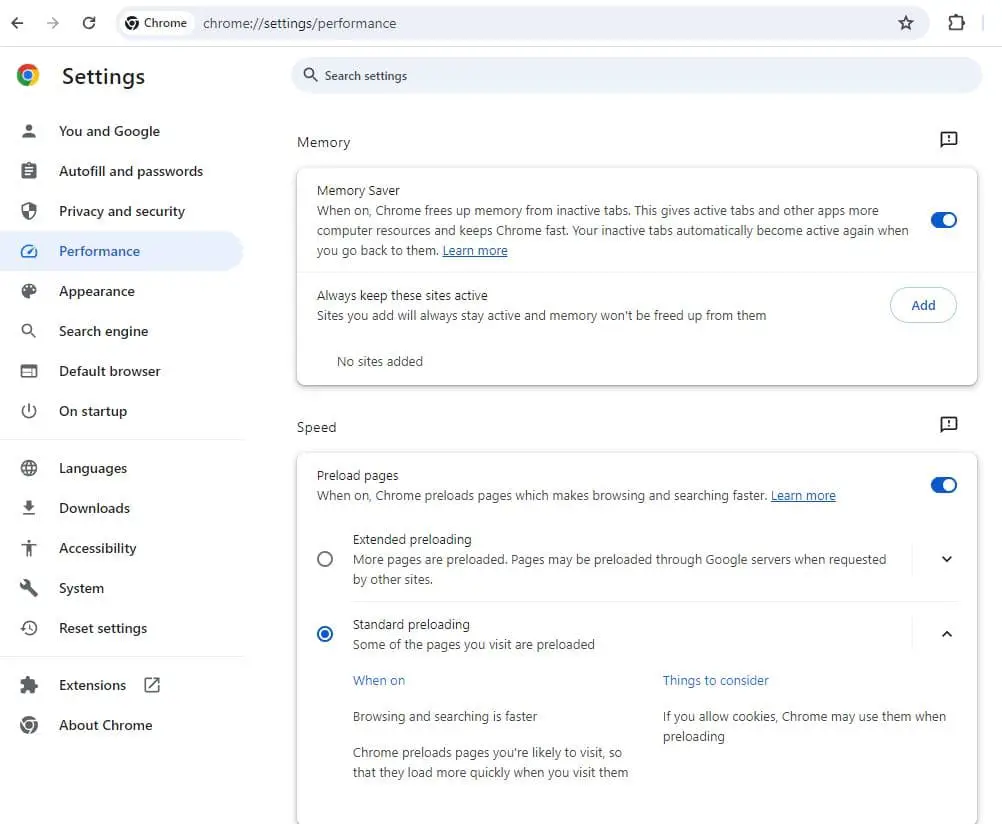The height and width of the screenshot is (824, 1002).
Task: Click the 'Things to consider' heading
Action: [715, 680]
